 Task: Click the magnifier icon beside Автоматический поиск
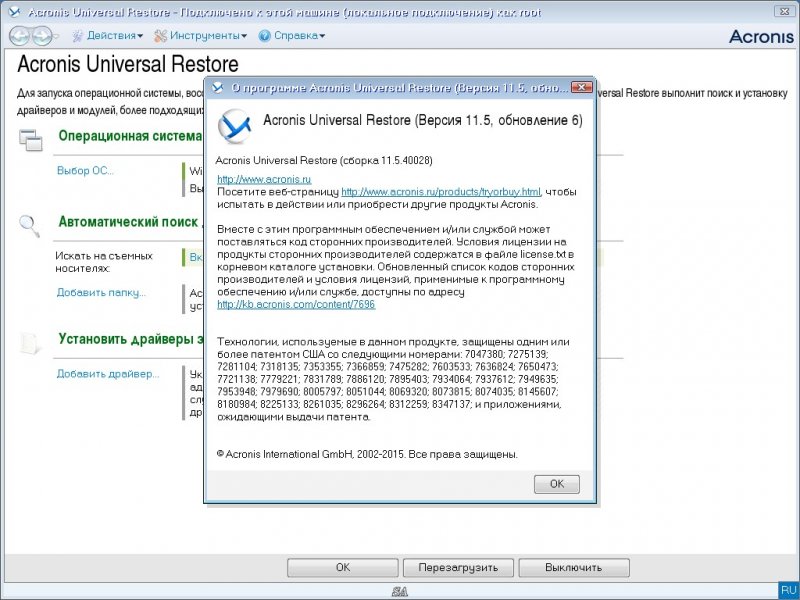[x=29, y=226]
